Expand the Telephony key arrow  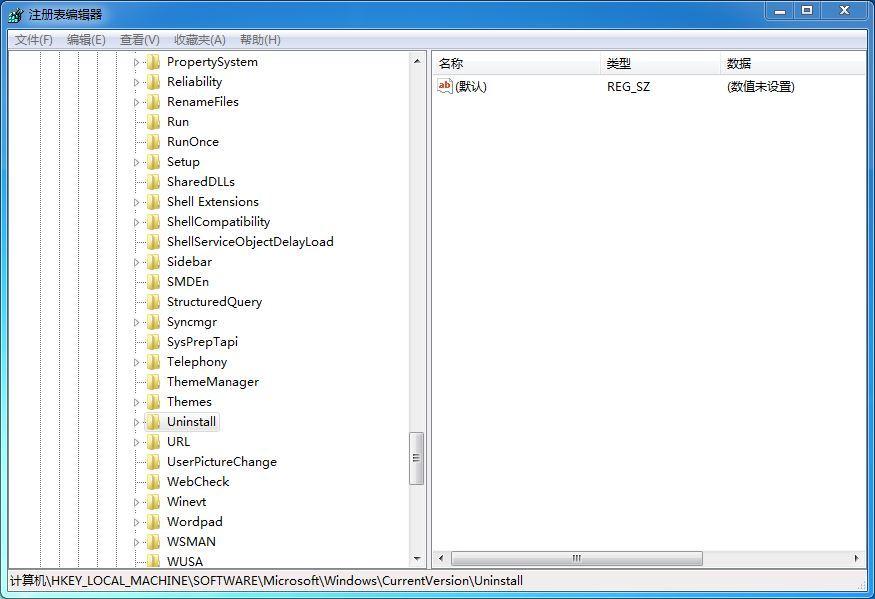(x=137, y=362)
